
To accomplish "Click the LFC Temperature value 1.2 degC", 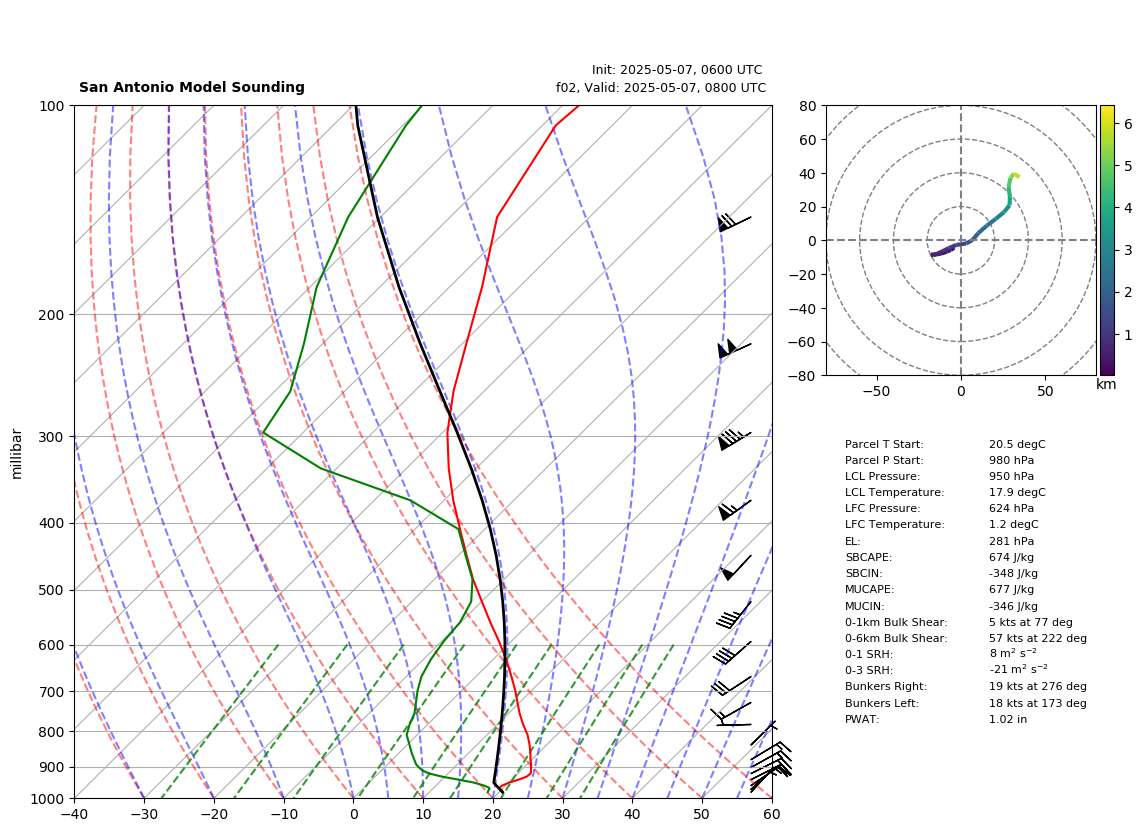I will (1014, 525).
